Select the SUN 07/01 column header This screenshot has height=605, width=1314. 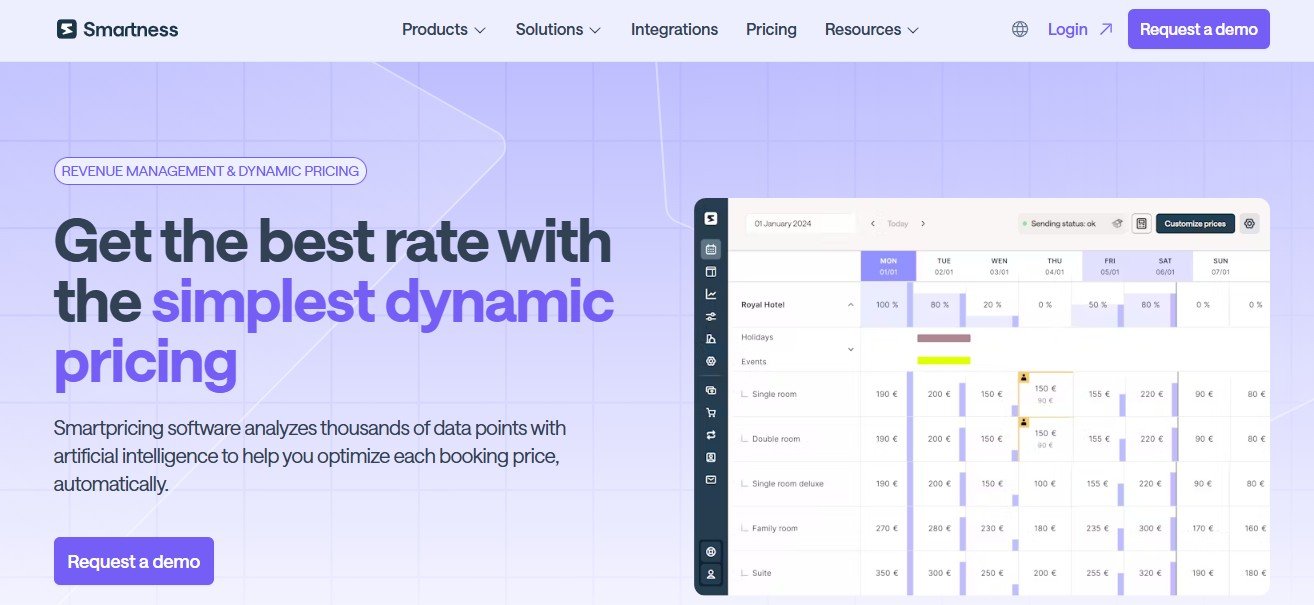click(x=1220, y=266)
